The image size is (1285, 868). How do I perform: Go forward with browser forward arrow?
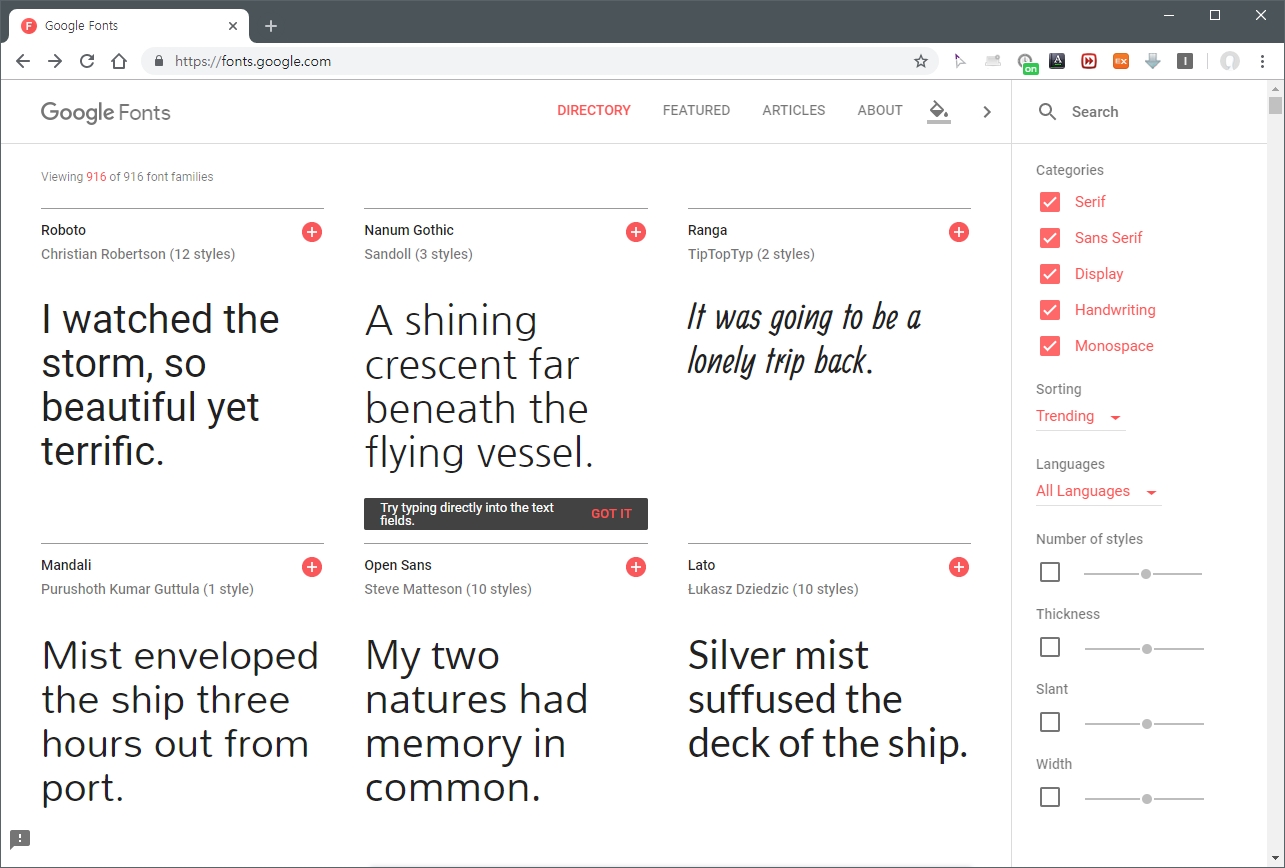click(x=55, y=61)
